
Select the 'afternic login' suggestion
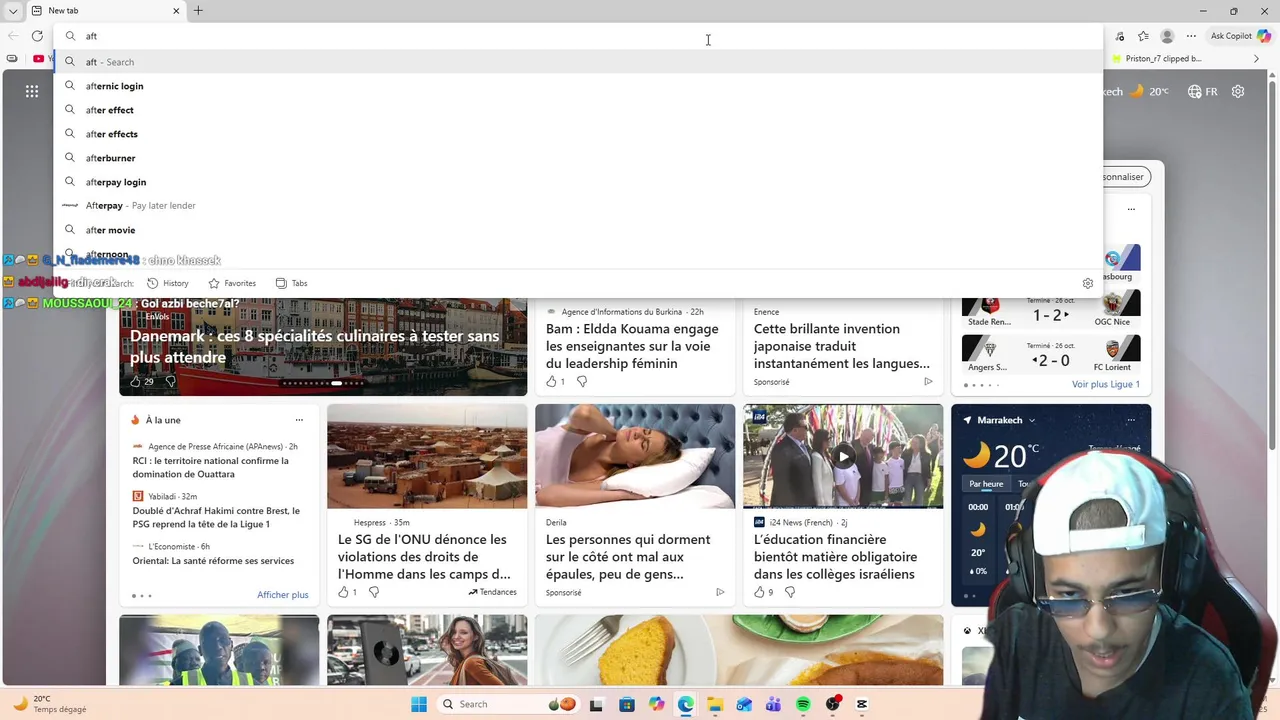[578, 86]
